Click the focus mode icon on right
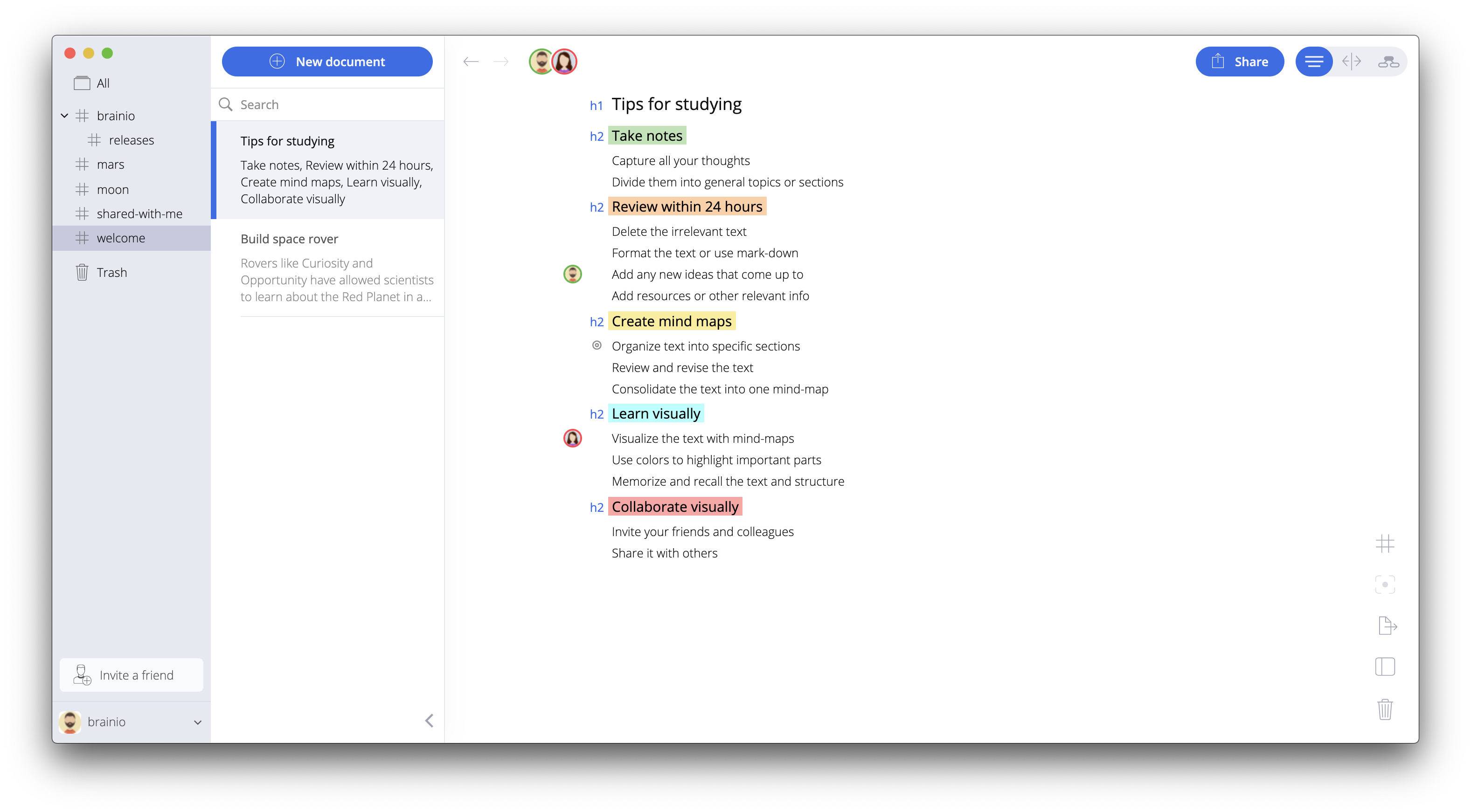The height and width of the screenshot is (812, 1471). (1385, 585)
